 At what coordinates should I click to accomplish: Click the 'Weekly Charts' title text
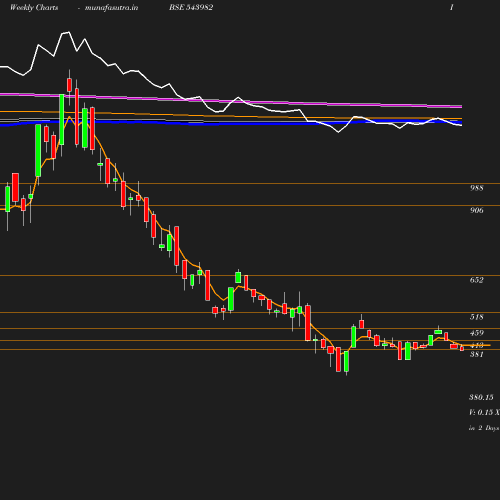point(34,8)
